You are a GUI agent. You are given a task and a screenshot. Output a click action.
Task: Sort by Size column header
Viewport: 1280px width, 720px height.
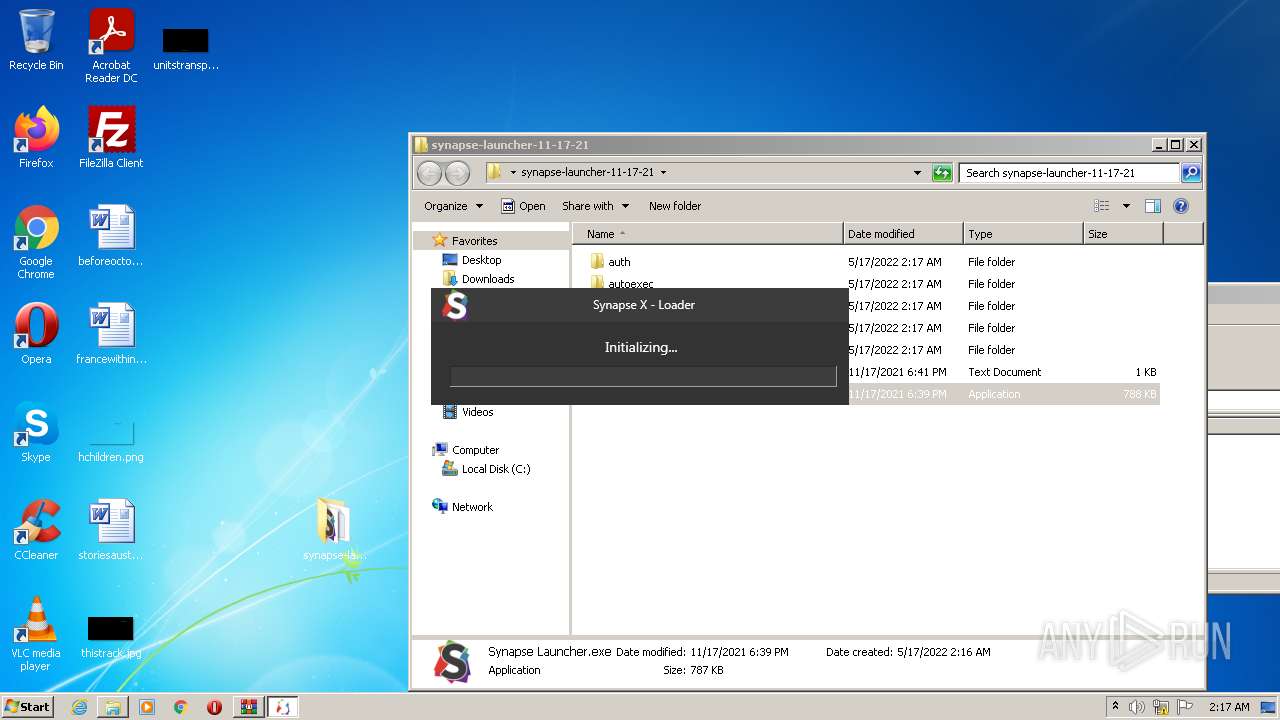1123,234
